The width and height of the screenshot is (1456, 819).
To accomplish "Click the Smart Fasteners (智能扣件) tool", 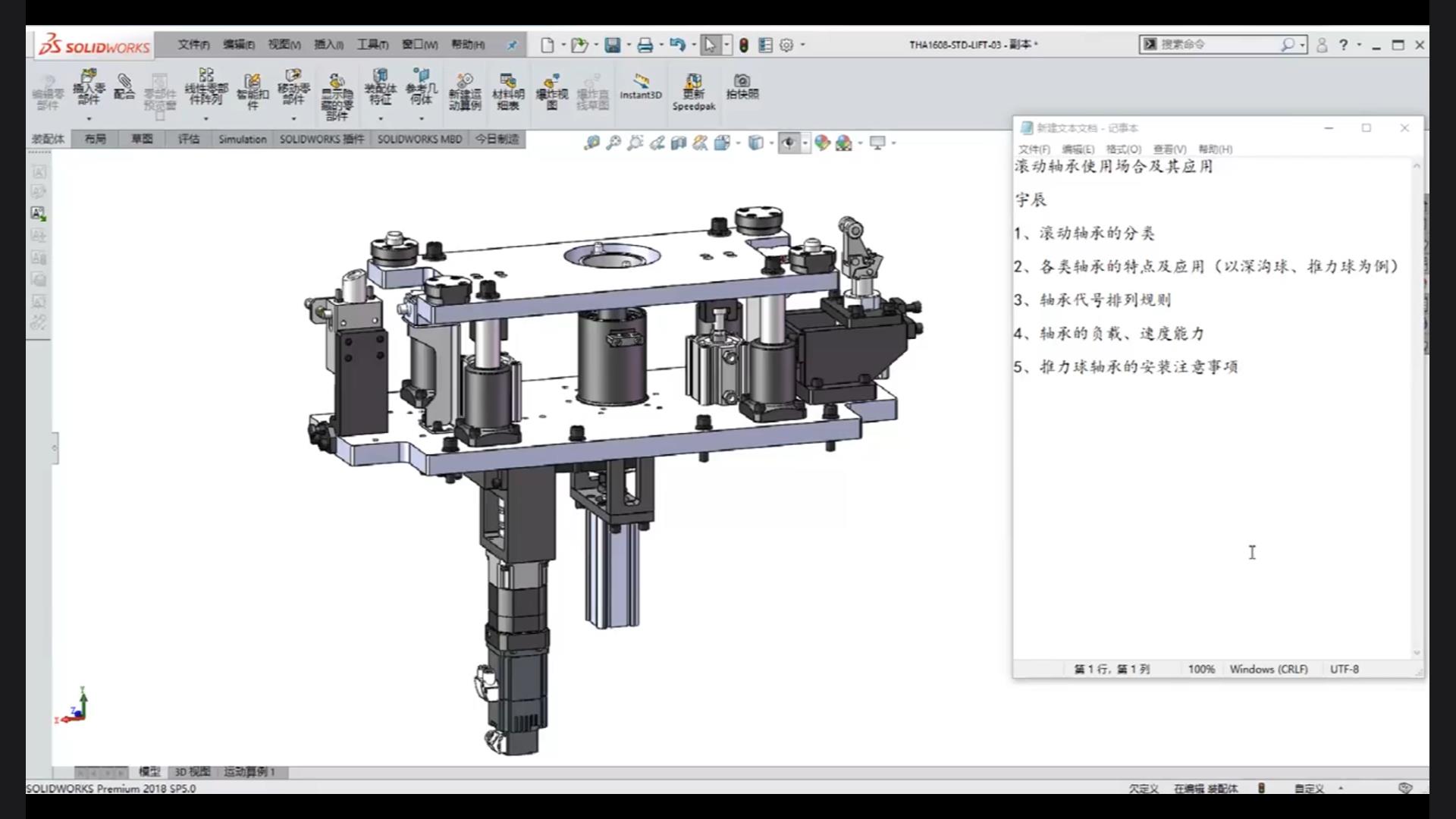I will tap(253, 92).
